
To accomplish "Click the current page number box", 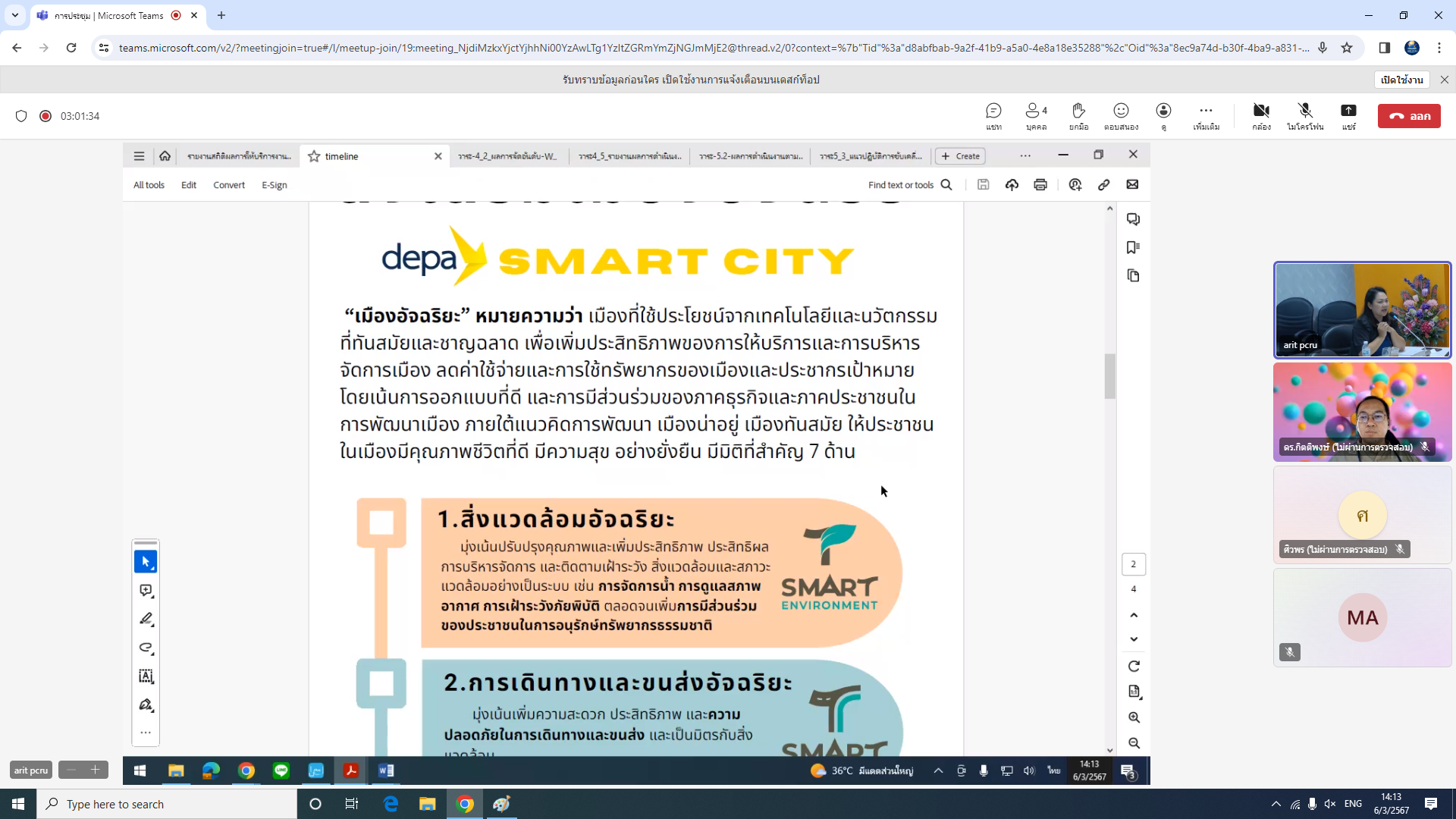I will pyautogui.click(x=1134, y=564).
